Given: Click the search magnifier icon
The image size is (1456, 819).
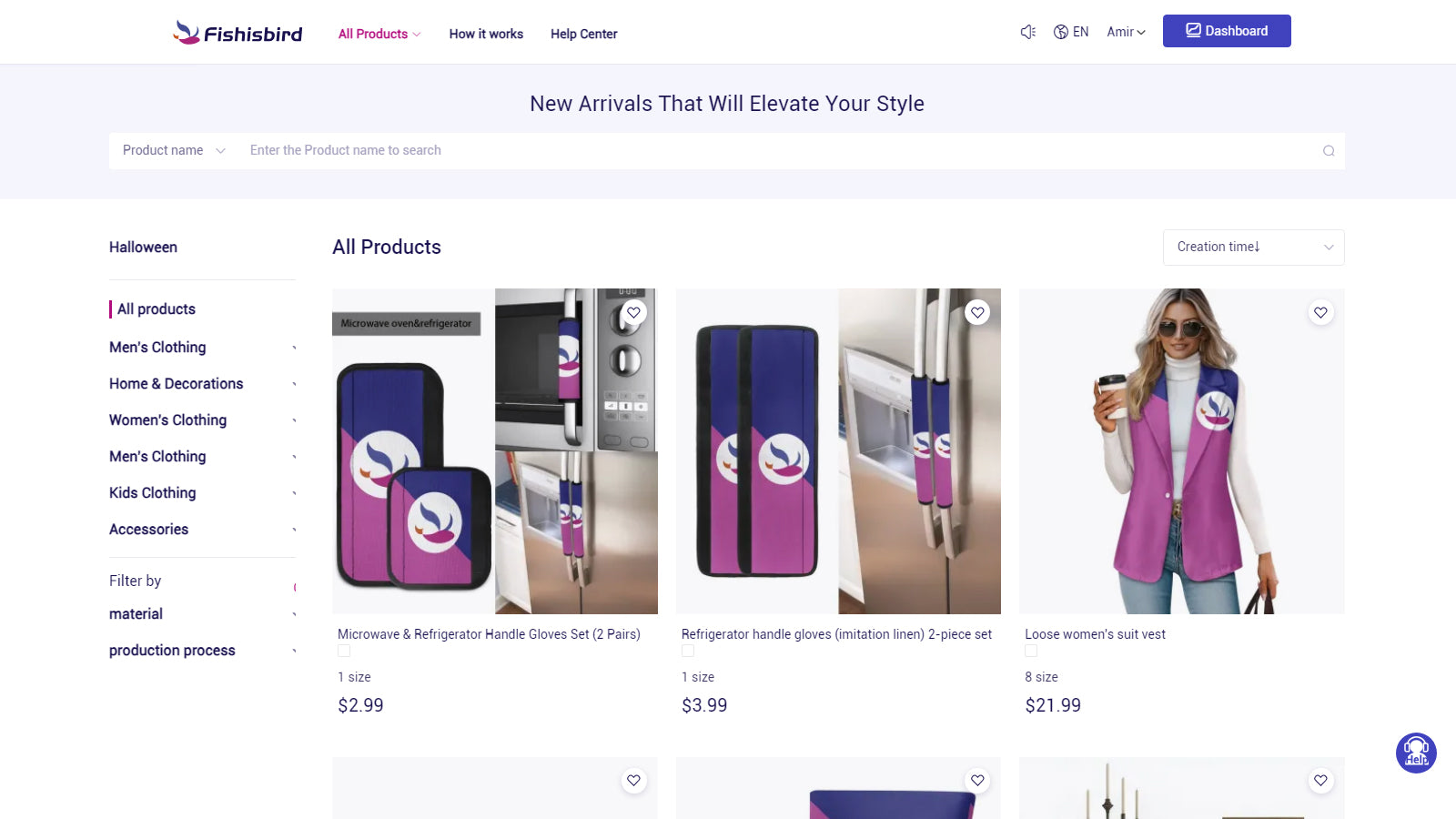Looking at the screenshot, I should coord(1328,150).
